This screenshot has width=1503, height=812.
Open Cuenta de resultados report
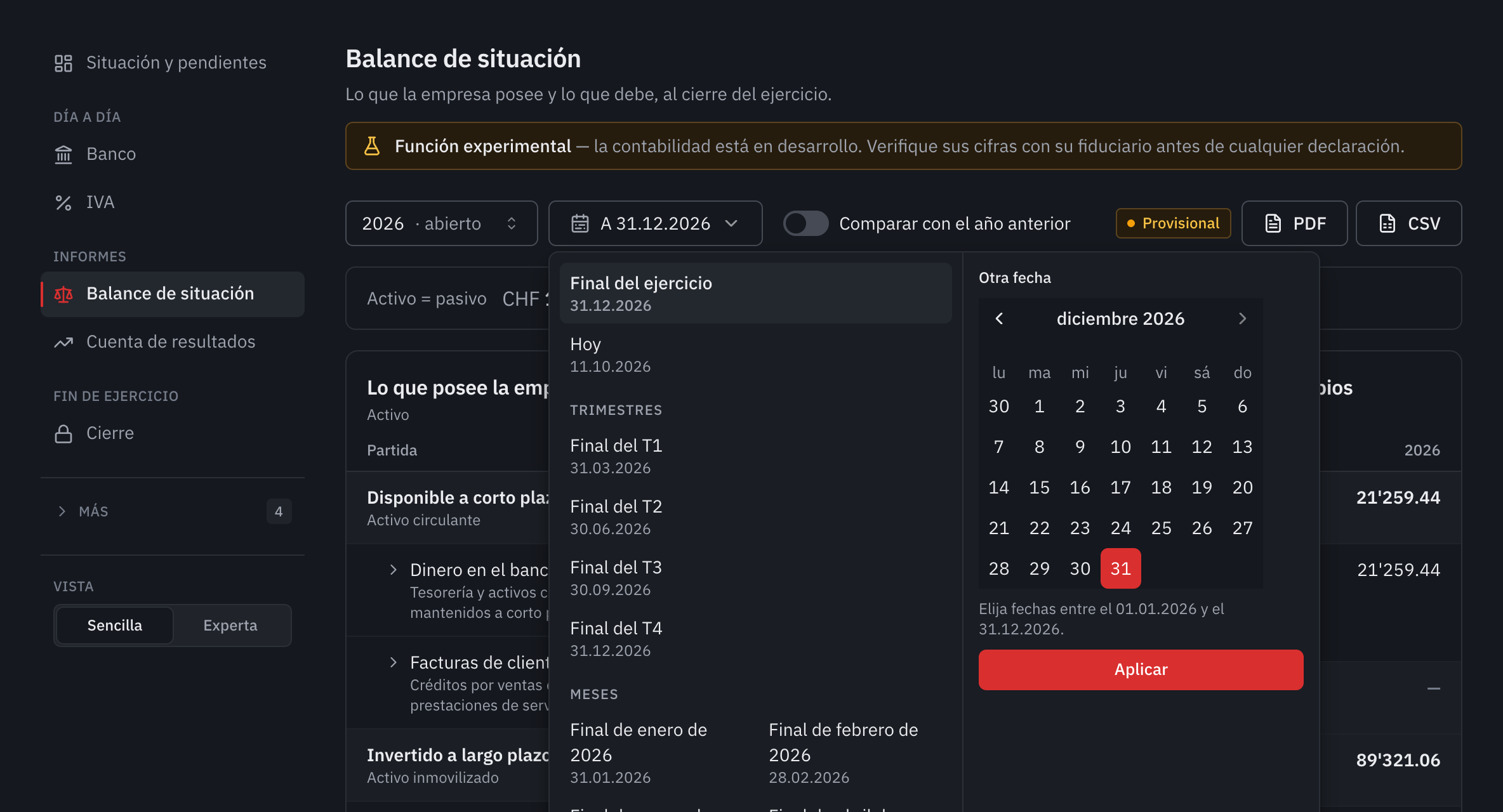[x=173, y=342]
